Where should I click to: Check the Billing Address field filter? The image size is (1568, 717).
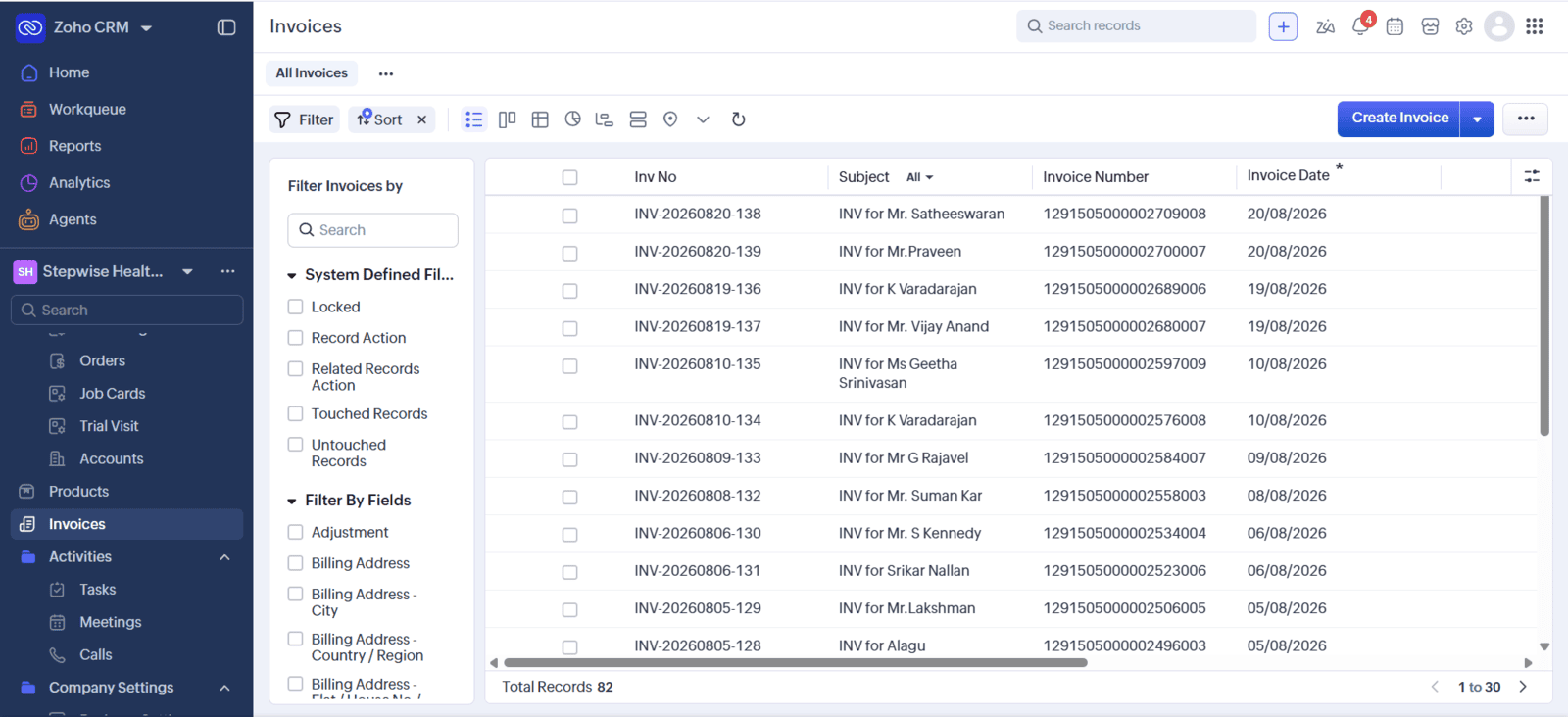coord(295,563)
